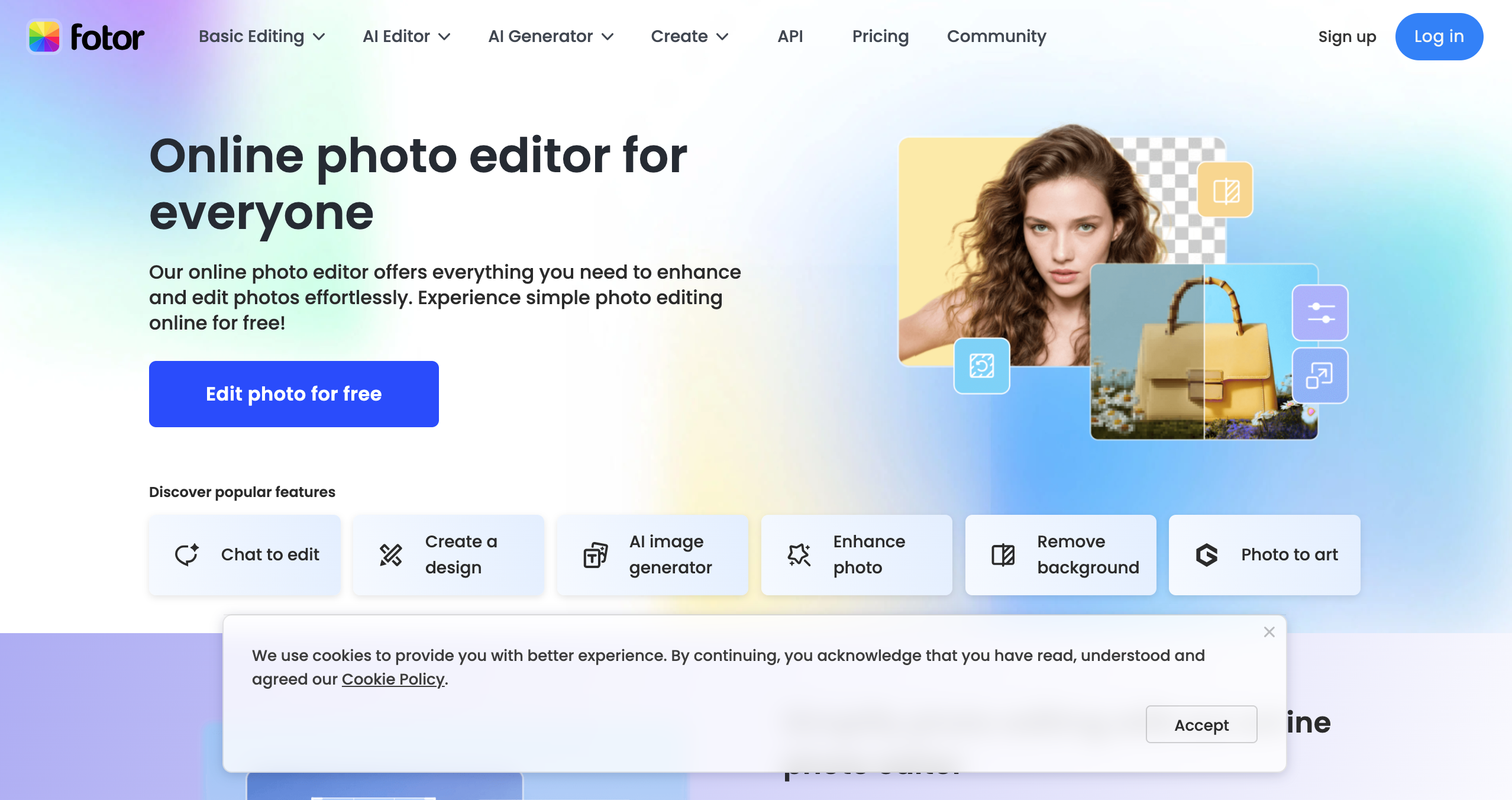Click the adjustment sliders icon on the handbag image
This screenshot has width=1512, height=800.
click(1321, 313)
